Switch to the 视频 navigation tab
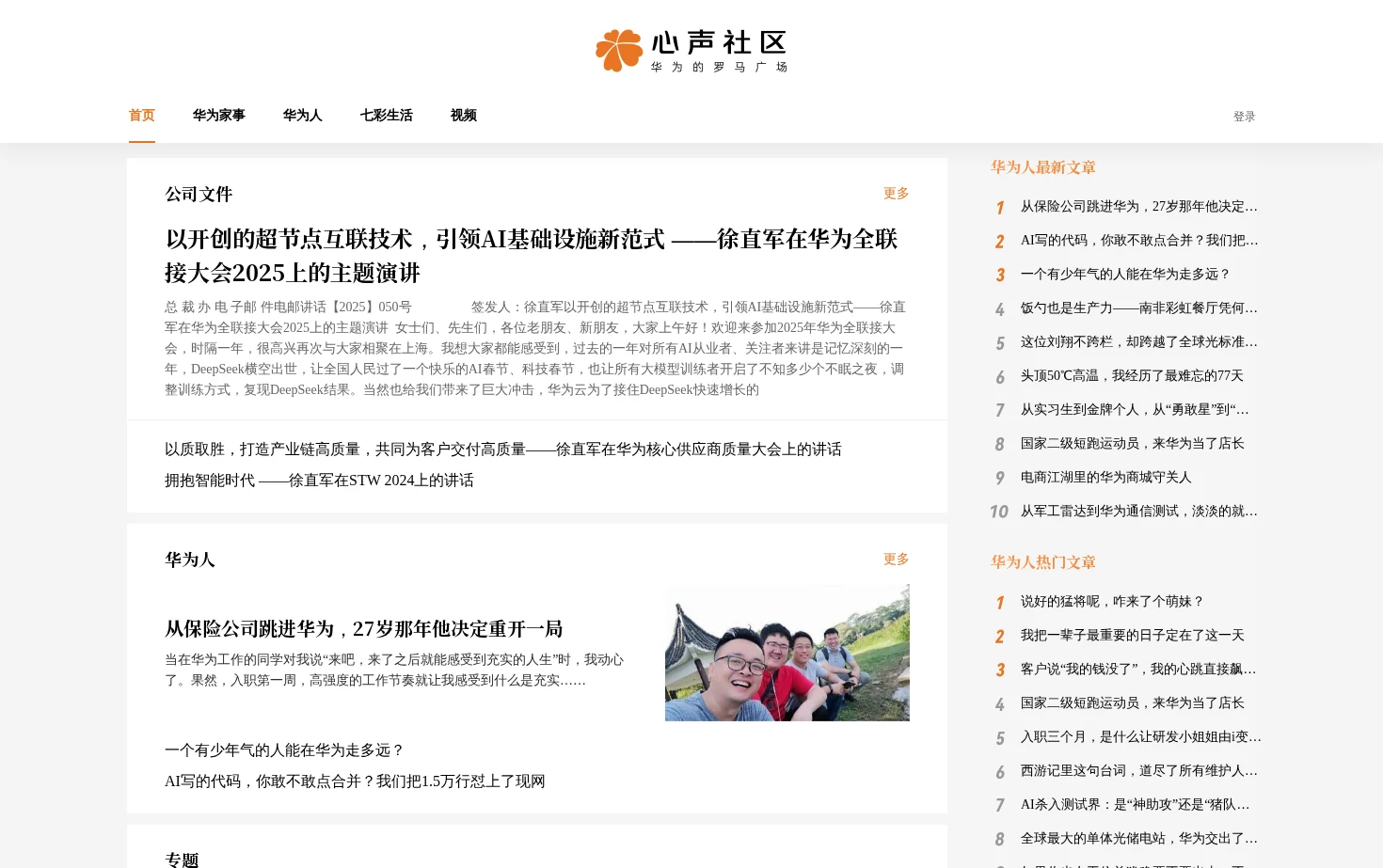This screenshot has height=868, width=1383. 464,116
